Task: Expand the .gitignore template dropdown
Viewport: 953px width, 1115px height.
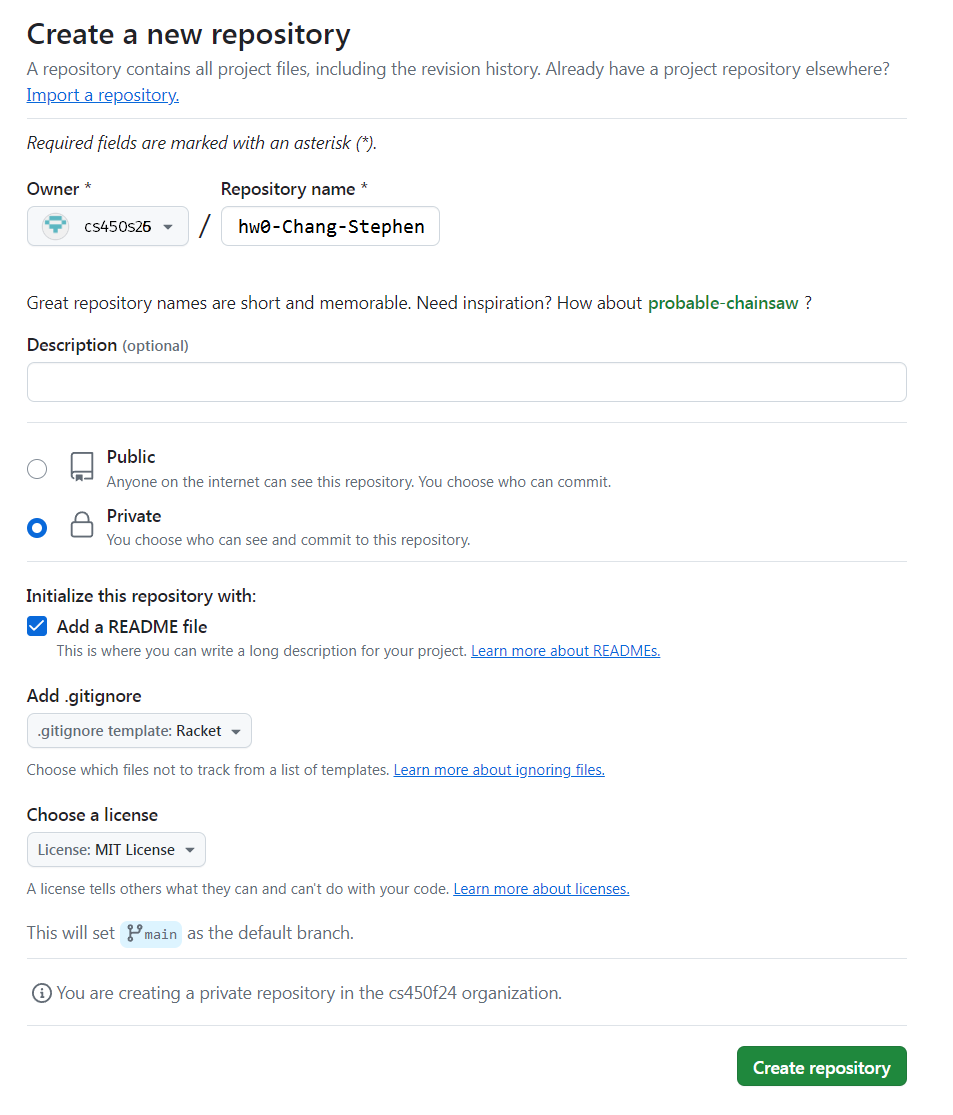Action: (x=139, y=731)
